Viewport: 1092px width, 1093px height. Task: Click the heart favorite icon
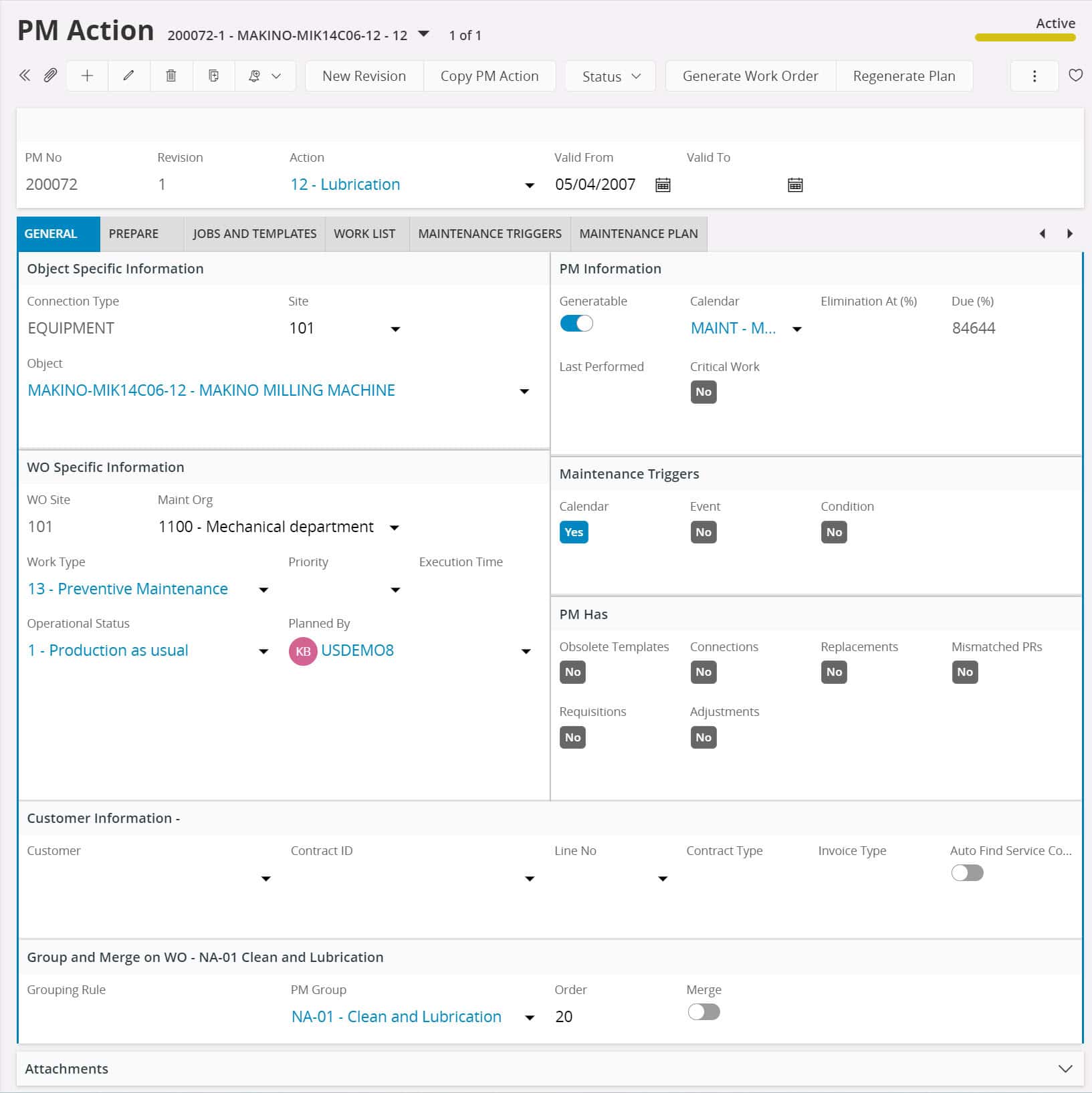point(1075,76)
